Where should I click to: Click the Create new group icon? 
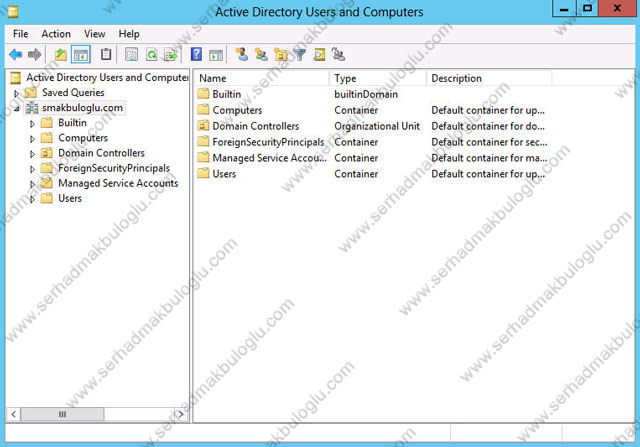coord(261,54)
